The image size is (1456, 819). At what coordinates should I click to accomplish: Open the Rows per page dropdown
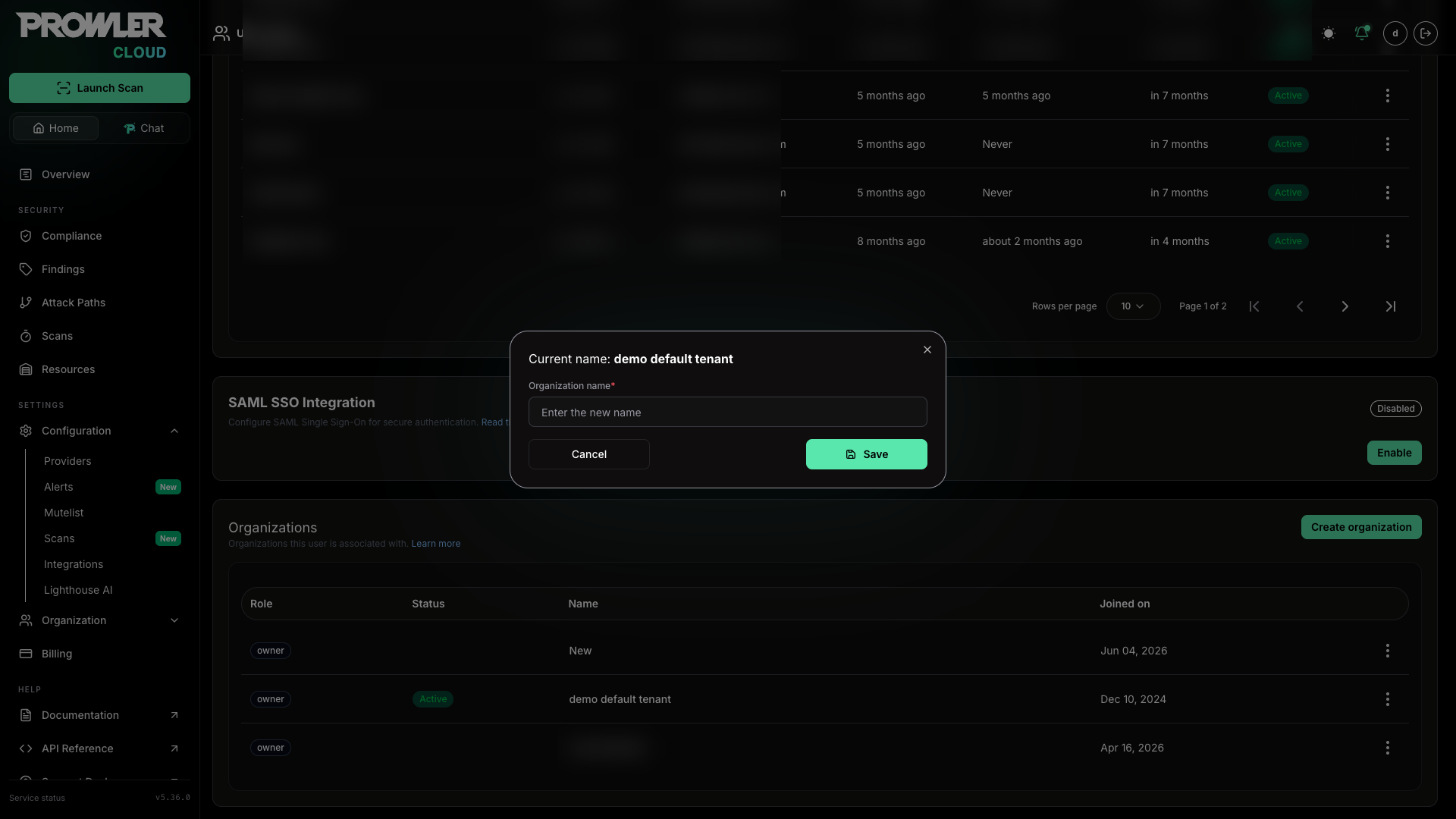[x=1133, y=306]
